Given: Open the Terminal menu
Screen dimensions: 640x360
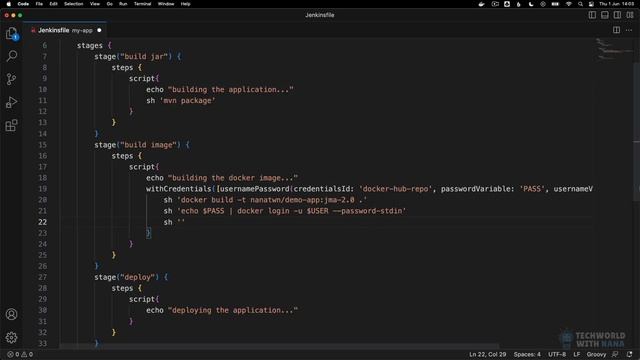Looking at the screenshot, I should pyautogui.click(x=142, y=4).
